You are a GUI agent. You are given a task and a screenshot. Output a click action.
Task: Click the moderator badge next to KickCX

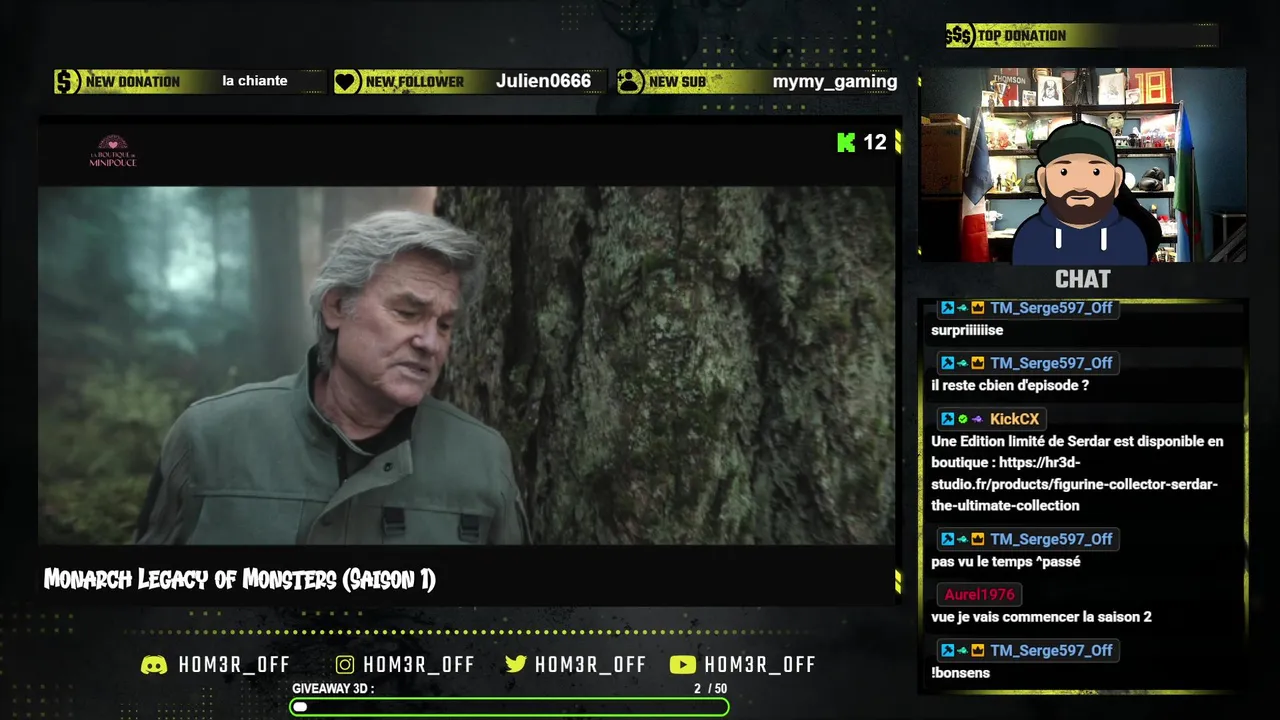click(x=947, y=419)
